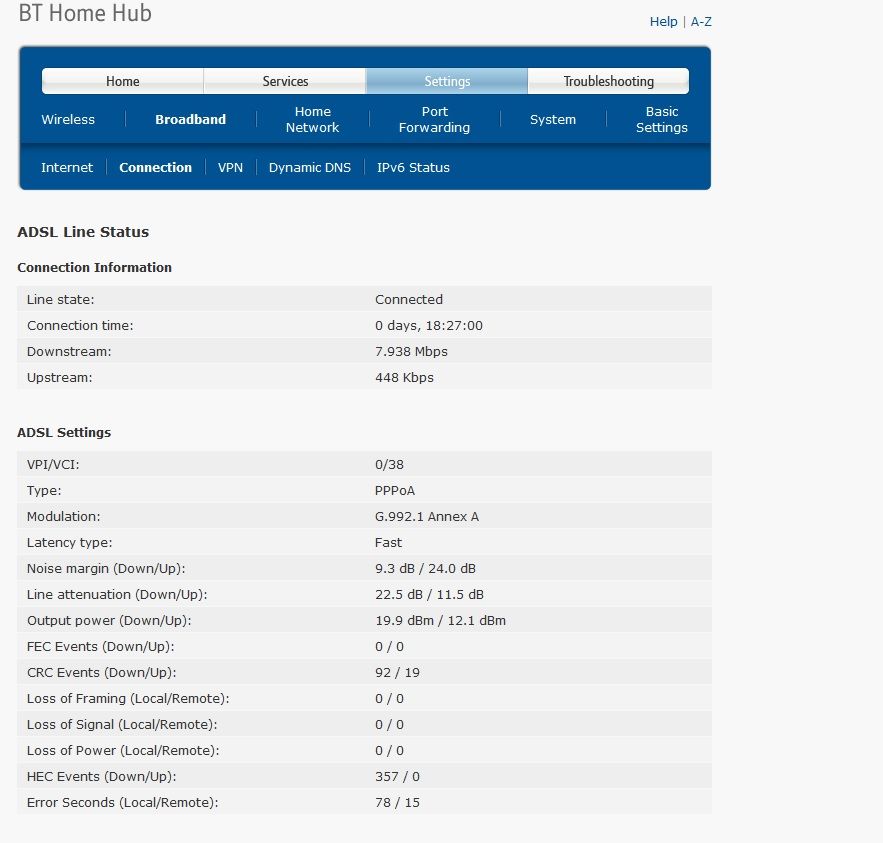Click the CRC Events (Down/Up): label

102,672
